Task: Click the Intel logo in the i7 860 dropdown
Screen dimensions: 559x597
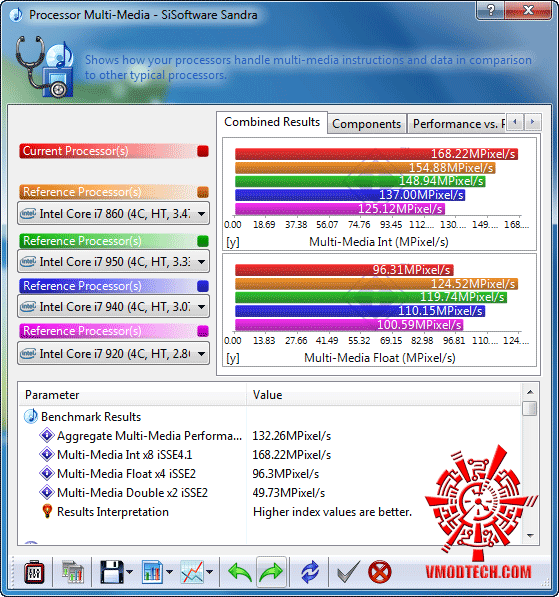Action: (x=28, y=214)
